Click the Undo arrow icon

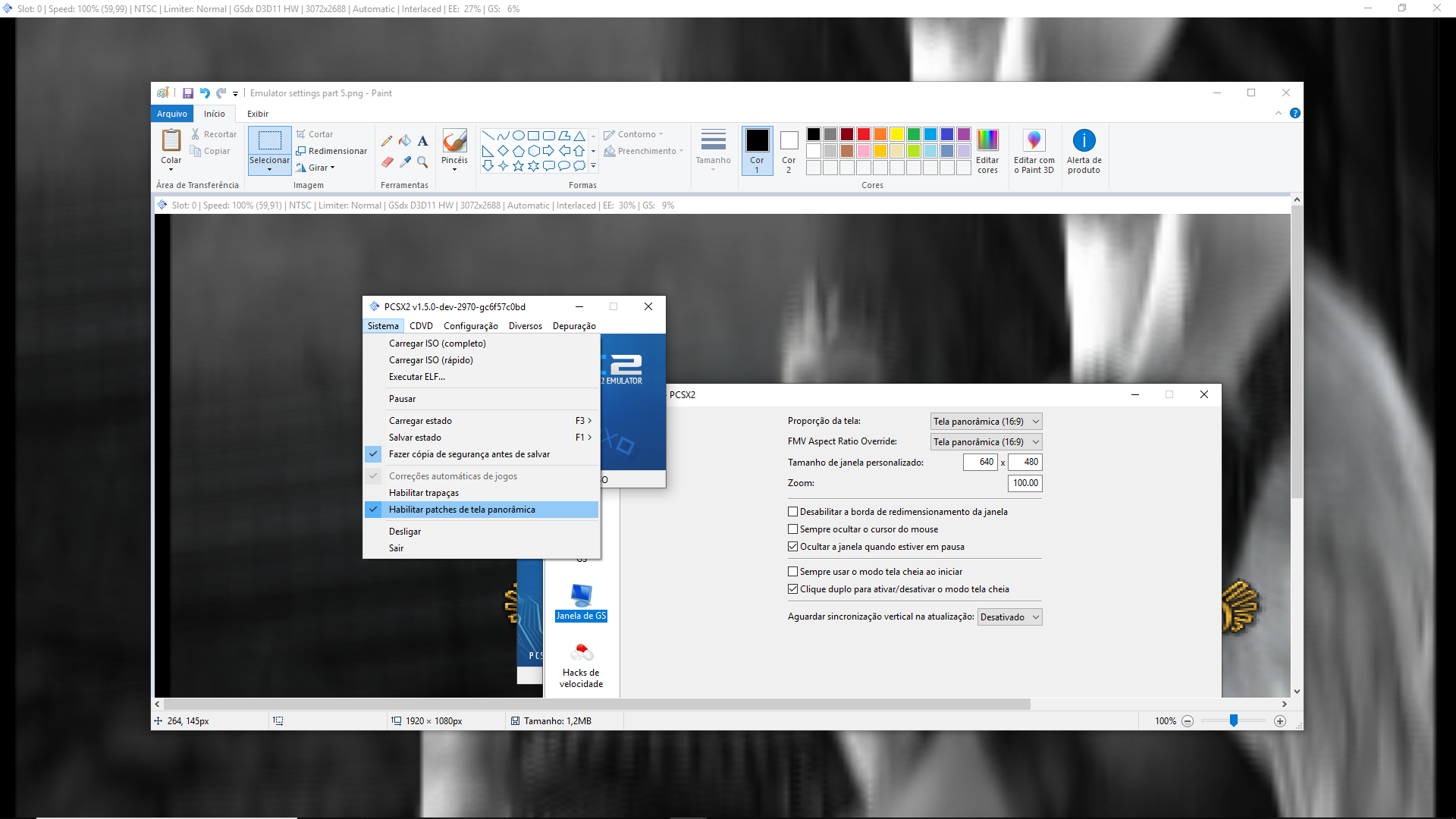point(205,93)
